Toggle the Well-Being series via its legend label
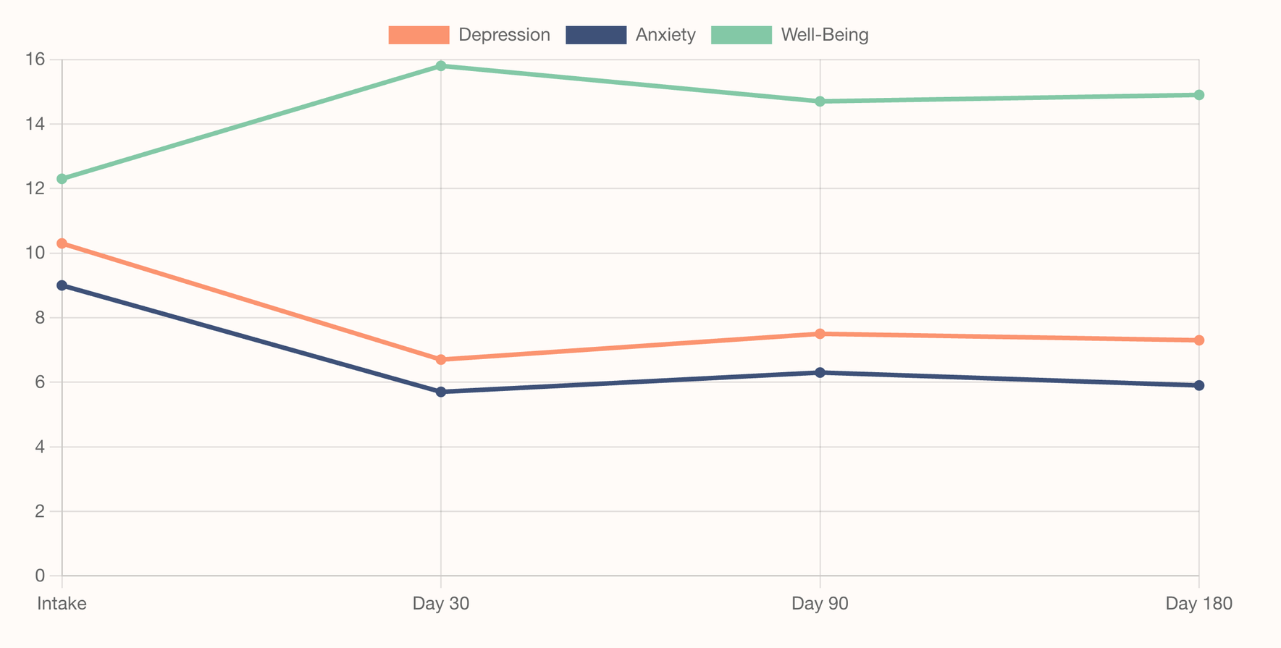The width and height of the screenshot is (1281, 648). coord(824,35)
